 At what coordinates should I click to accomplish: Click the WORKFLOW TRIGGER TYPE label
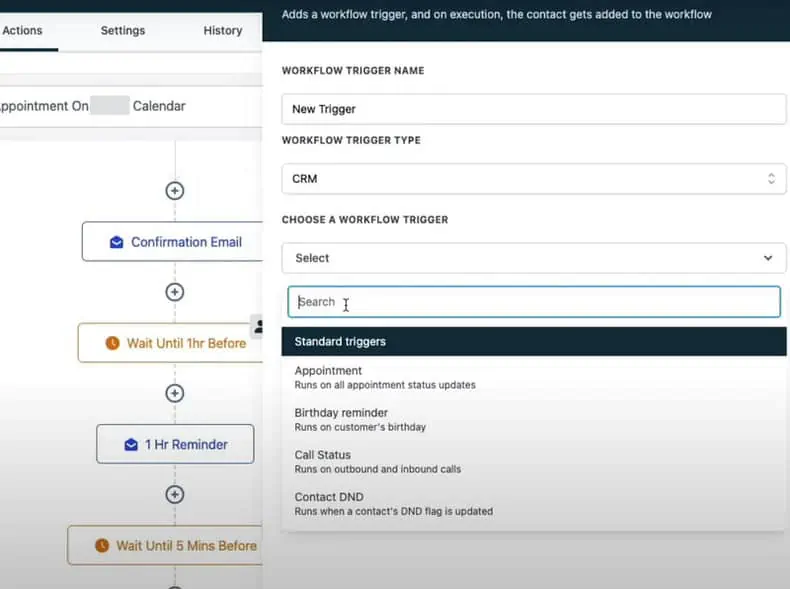351,140
